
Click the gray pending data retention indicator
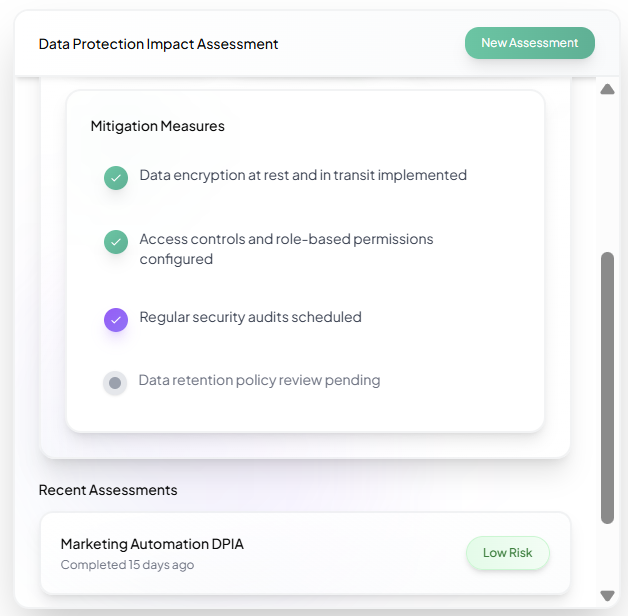pyautogui.click(x=115, y=383)
